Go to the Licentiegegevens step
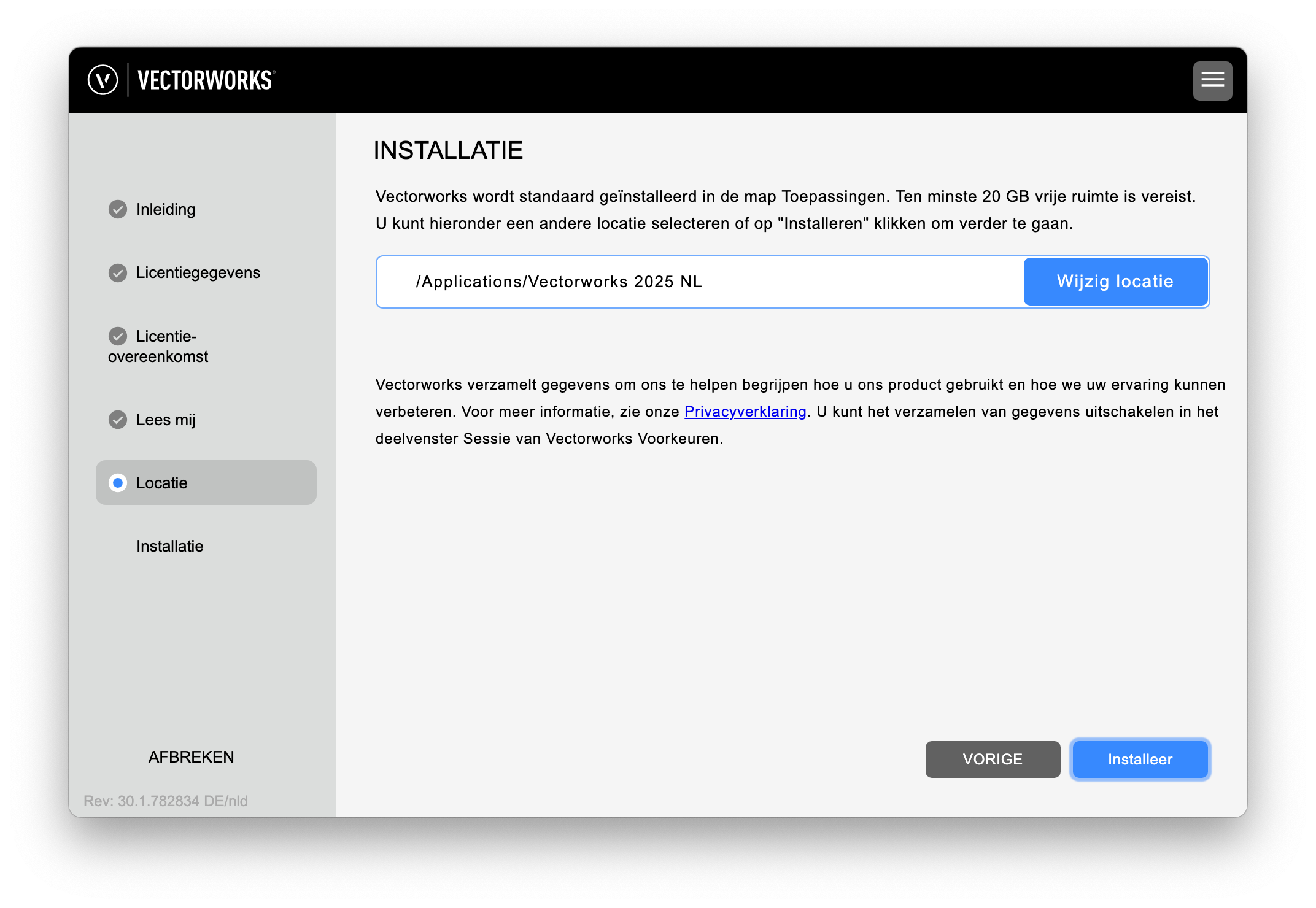This screenshot has height=908, width=1316. point(198,272)
